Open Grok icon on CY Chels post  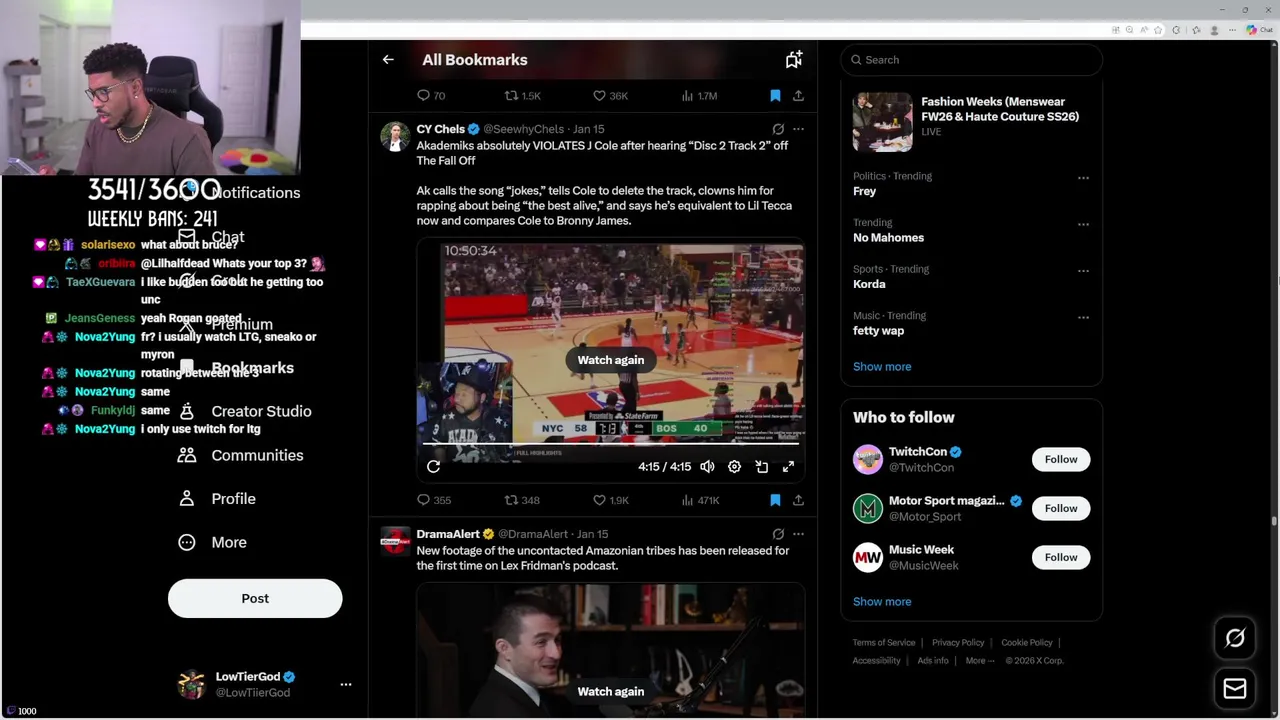pos(778,129)
